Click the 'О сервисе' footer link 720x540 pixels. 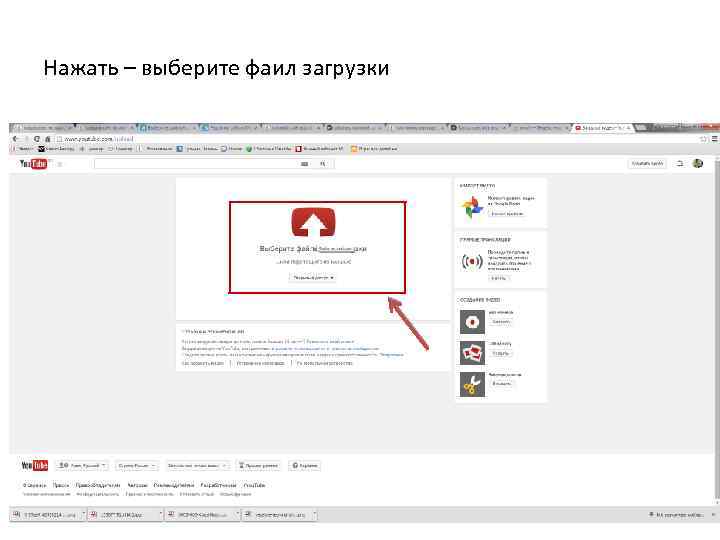34,485
